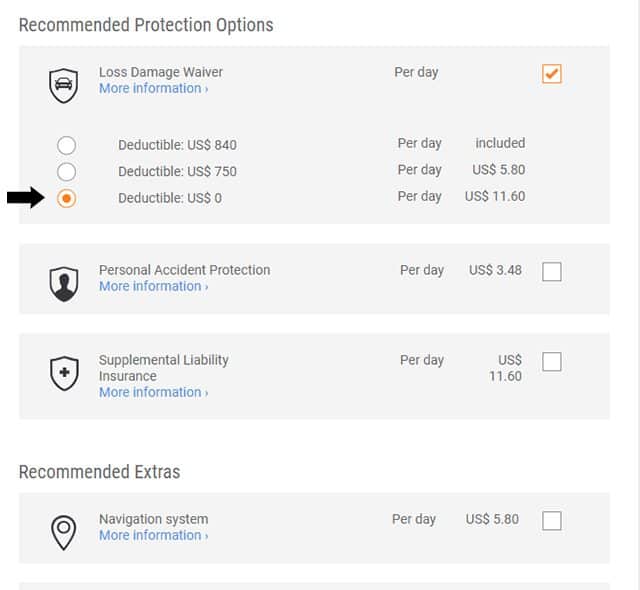Click the black arrow pointing at the zero deductible
The image size is (640, 590).
point(26,197)
